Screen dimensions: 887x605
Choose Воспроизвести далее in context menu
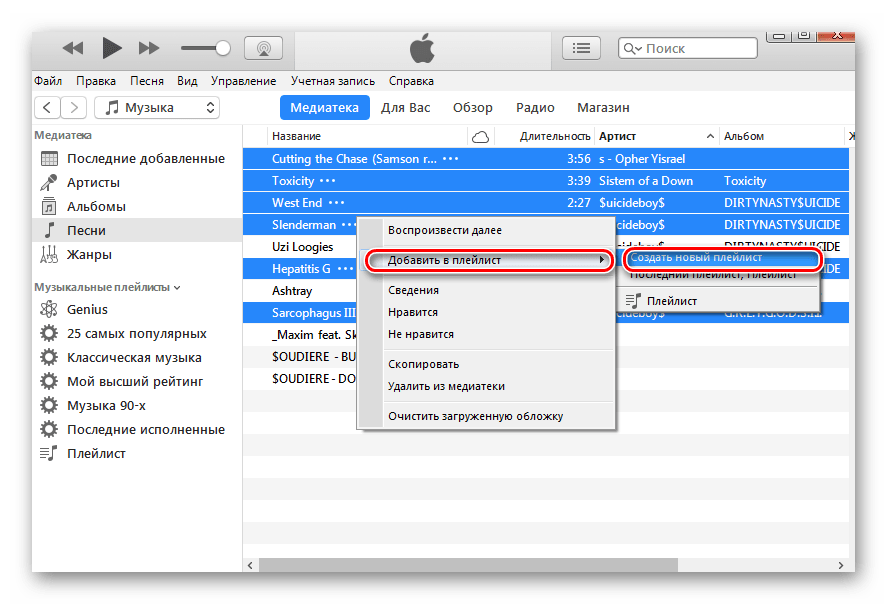487,230
